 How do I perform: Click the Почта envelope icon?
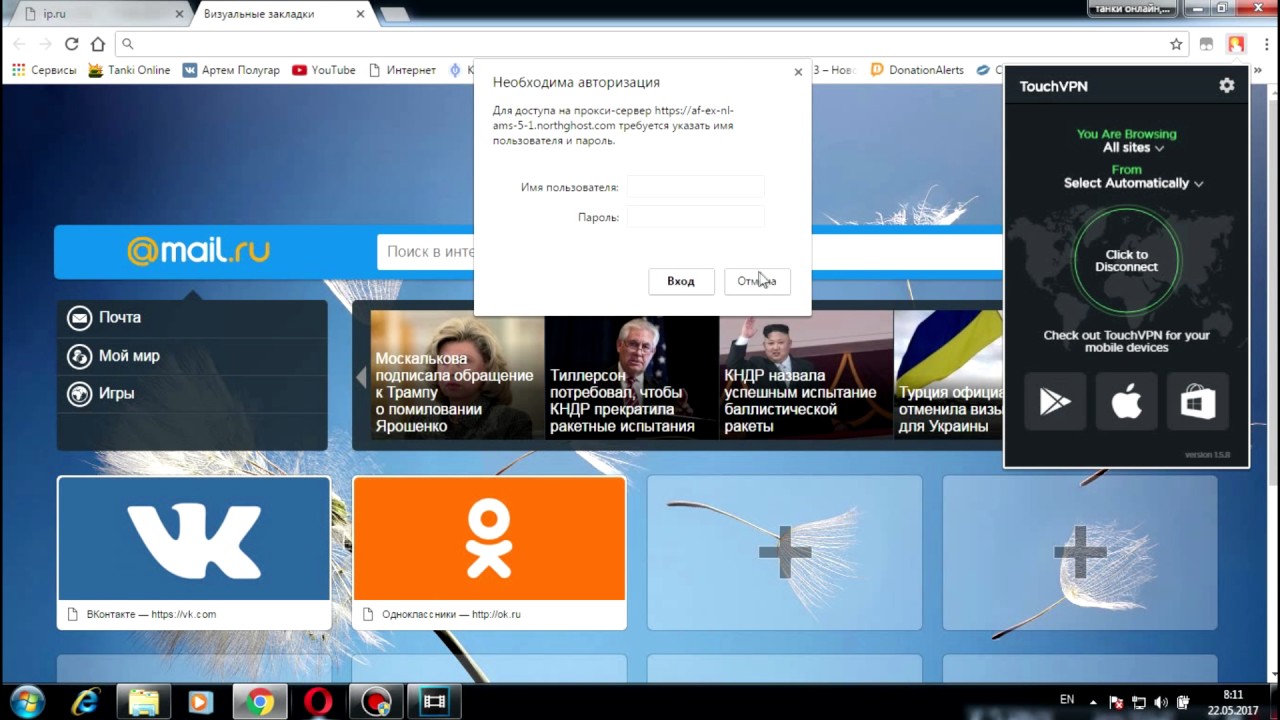coord(79,318)
